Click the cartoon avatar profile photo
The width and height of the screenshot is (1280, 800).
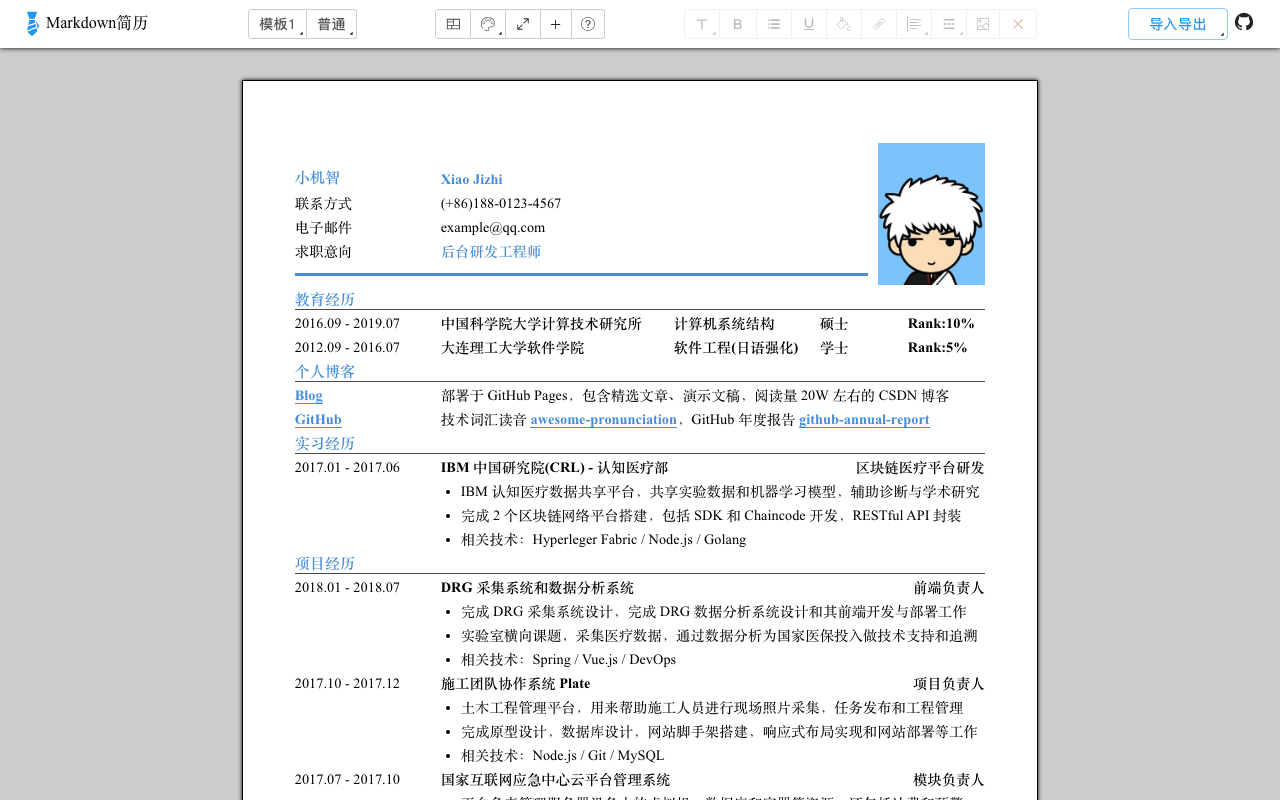point(931,214)
